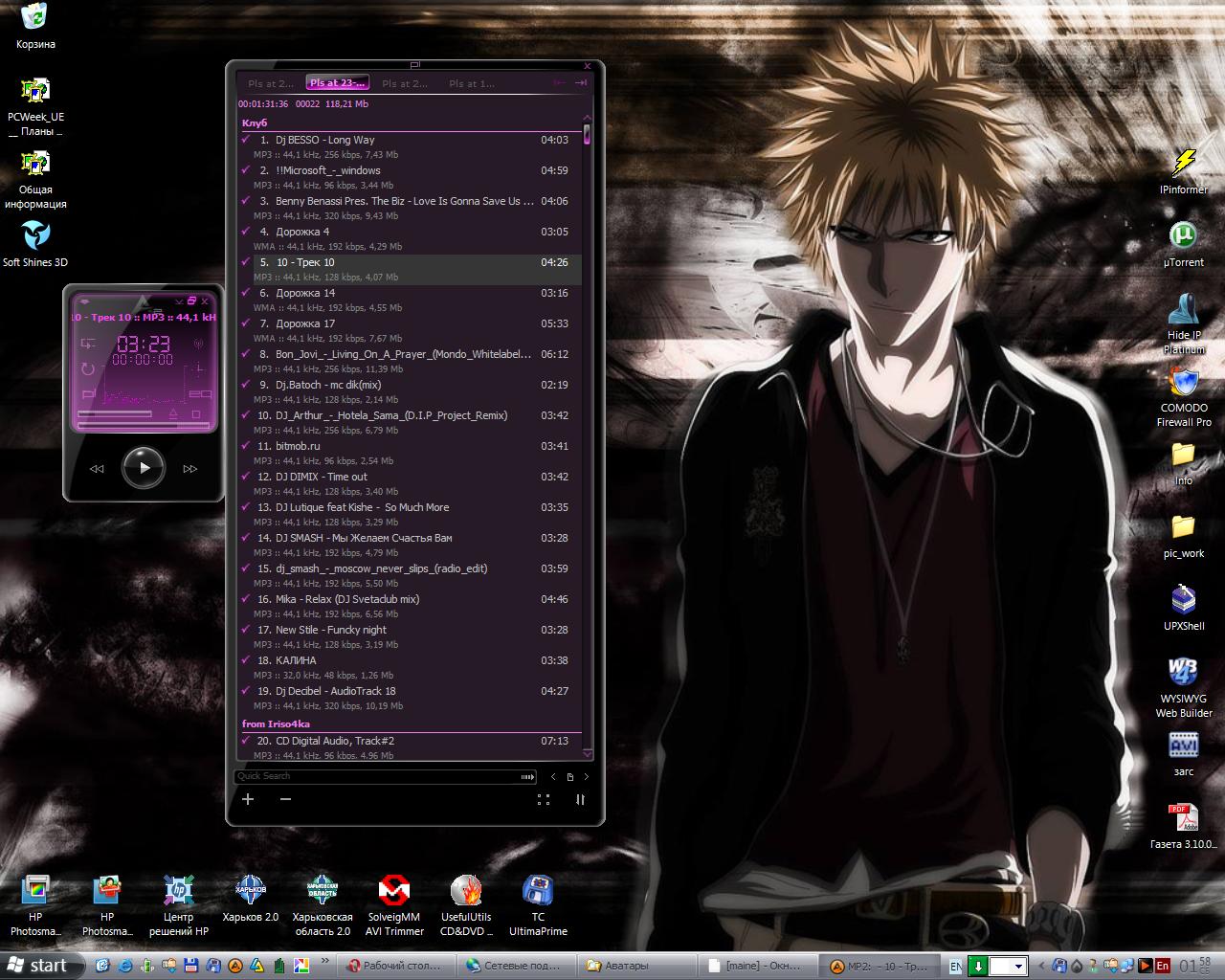The image size is (1225, 980).
Task: Click the sleep timer icon in the player
Action: [x=199, y=369]
